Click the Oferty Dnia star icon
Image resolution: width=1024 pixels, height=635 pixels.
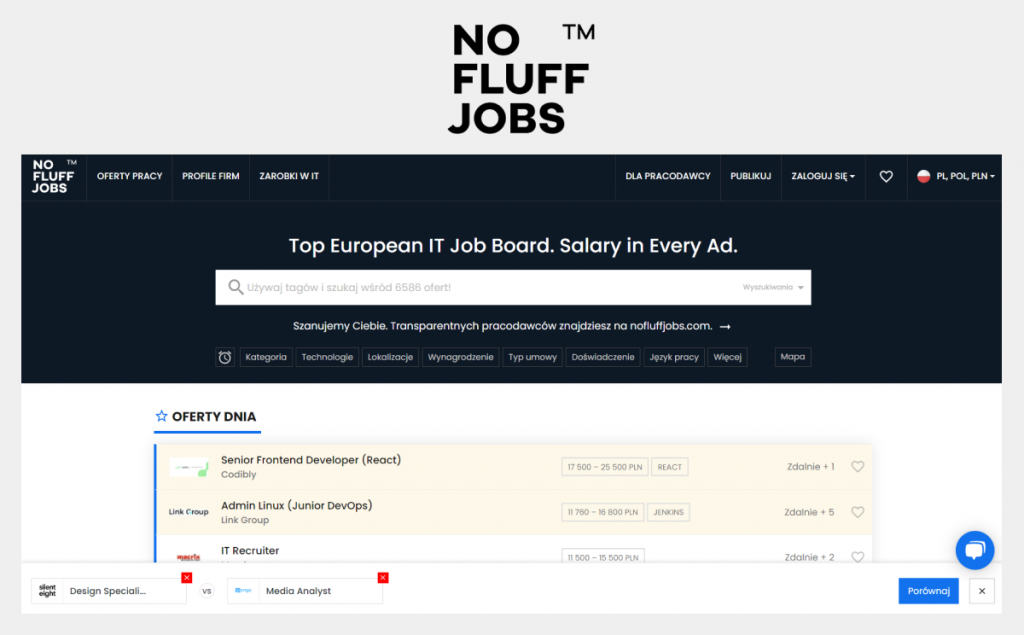(x=161, y=416)
